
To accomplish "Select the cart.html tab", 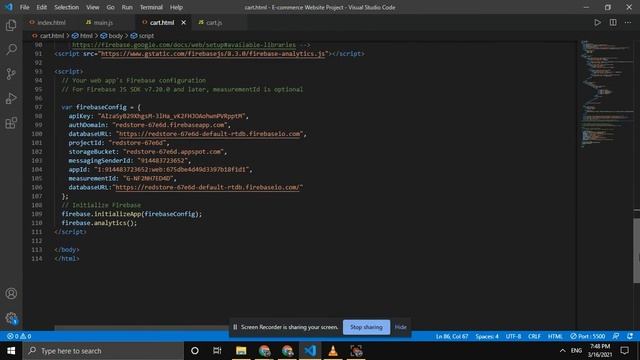I will tap(162, 22).
